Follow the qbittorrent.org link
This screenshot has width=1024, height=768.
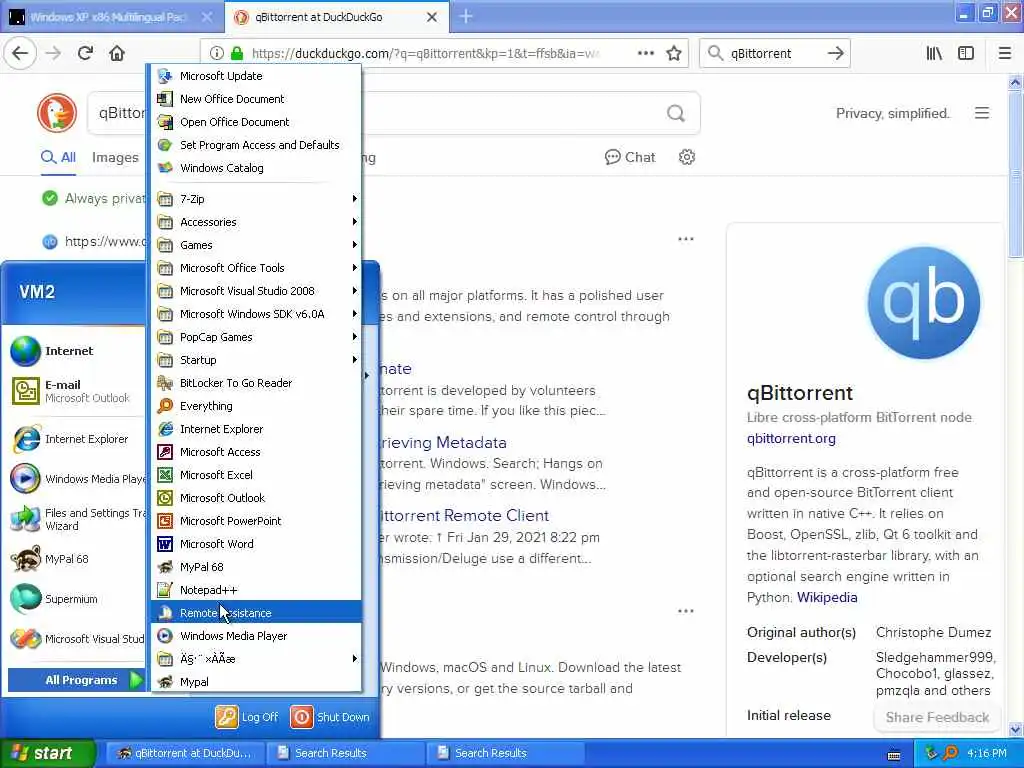pyautogui.click(x=791, y=438)
